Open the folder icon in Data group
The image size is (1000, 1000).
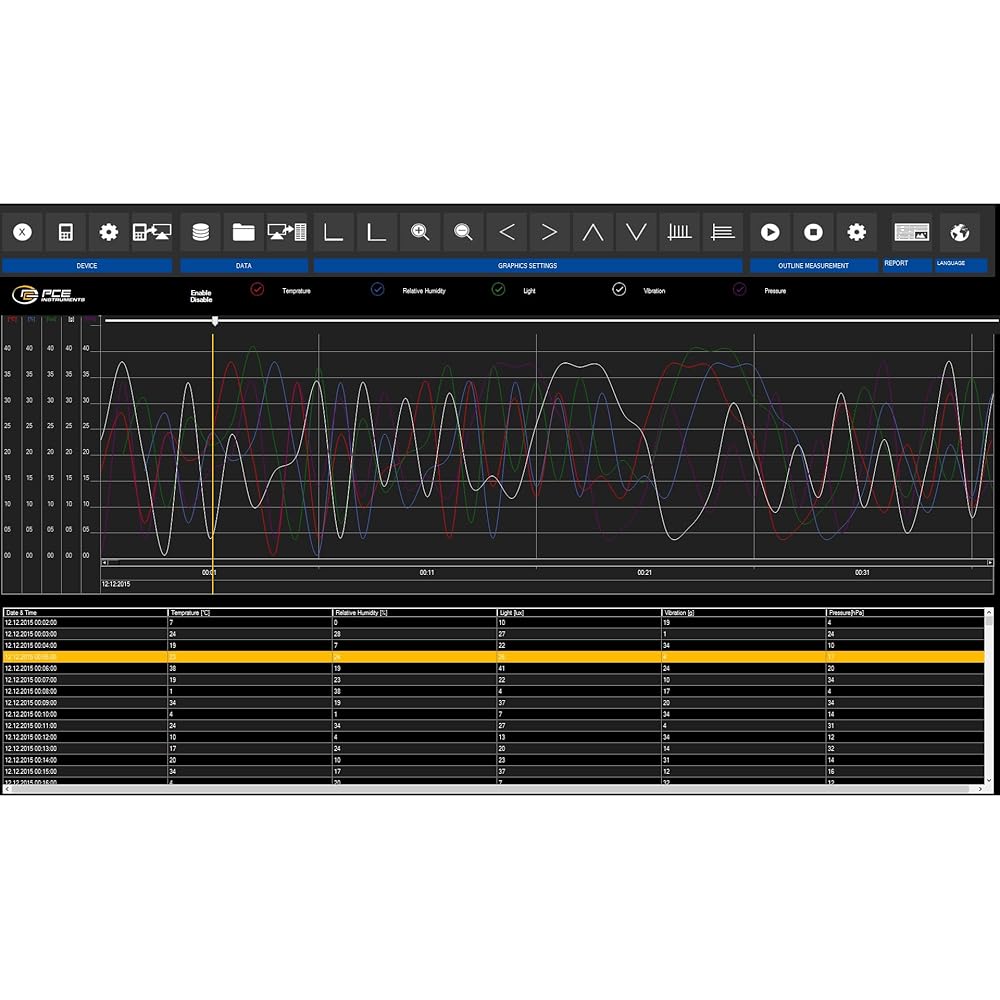(x=243, y=232)
